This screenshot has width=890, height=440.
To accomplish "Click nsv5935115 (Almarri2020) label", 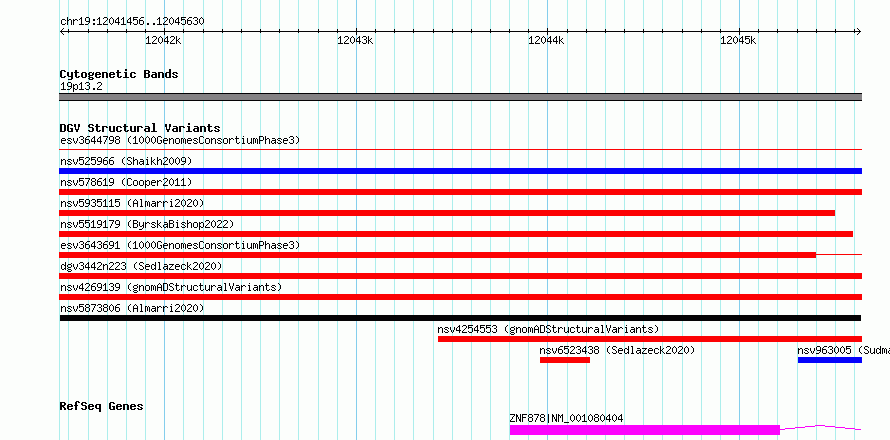I will pyautogui.click(x=132, y=203).
